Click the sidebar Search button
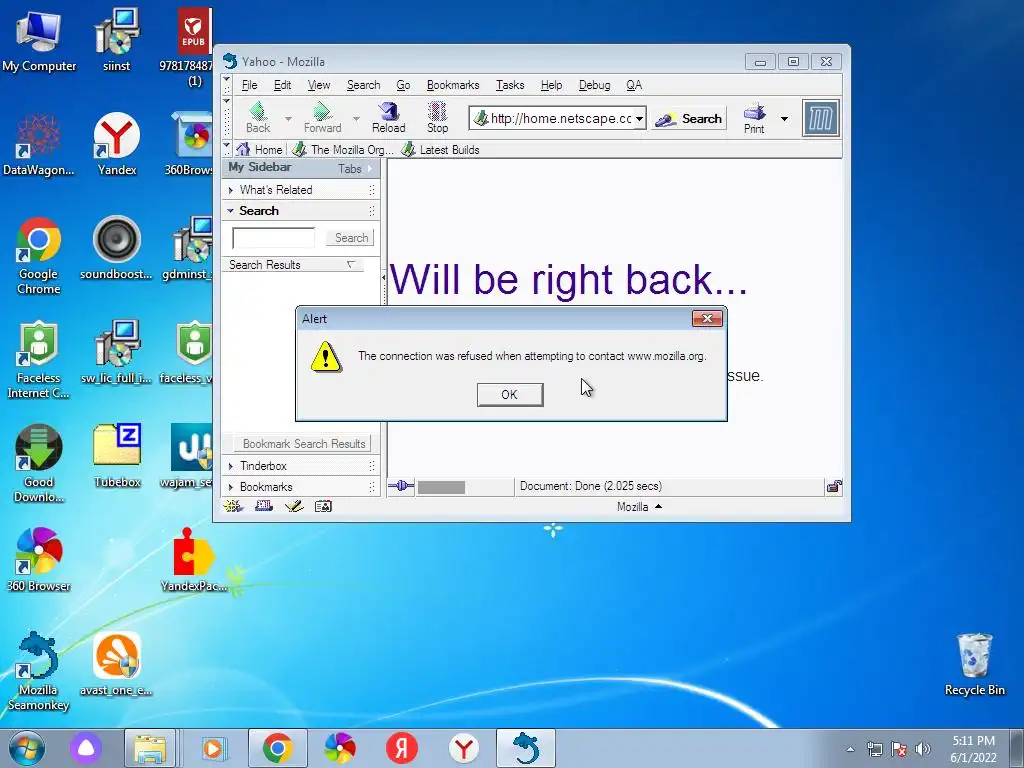 (x=351, y=238)
